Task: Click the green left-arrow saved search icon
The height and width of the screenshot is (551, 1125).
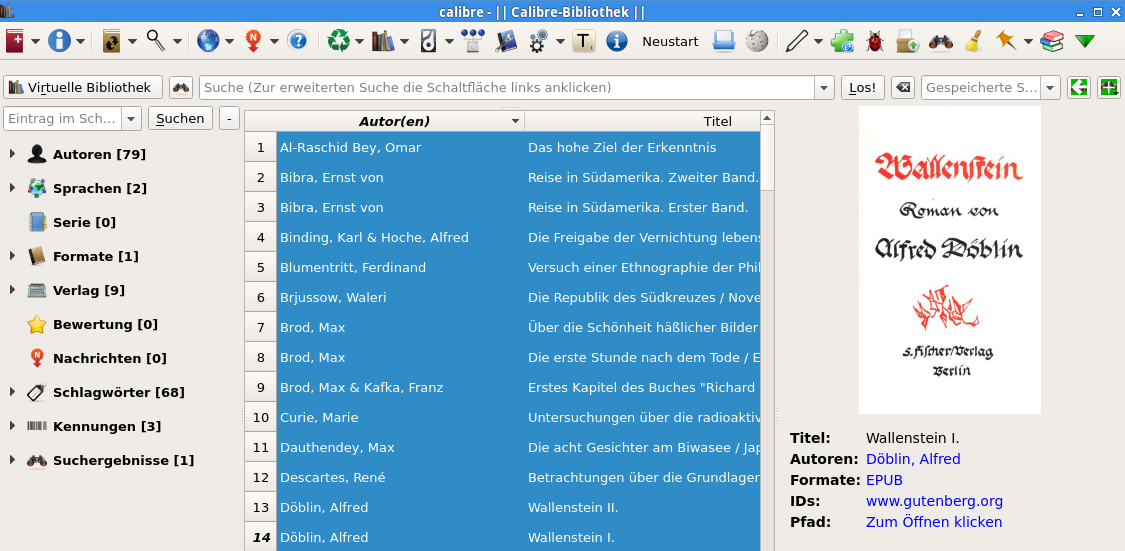Action: tap(1078, 88)
